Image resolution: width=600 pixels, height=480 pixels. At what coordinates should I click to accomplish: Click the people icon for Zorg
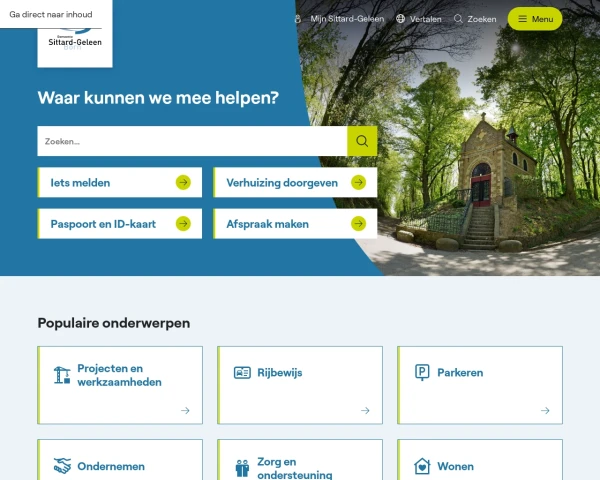tap(242, 468)
